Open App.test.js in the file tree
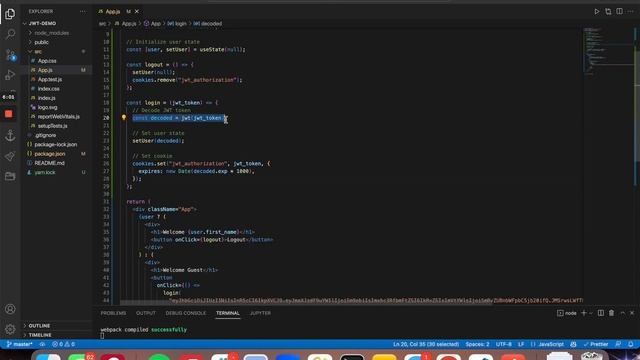The image size is (640, 360). pyautogui.click(x=50, y=79)
